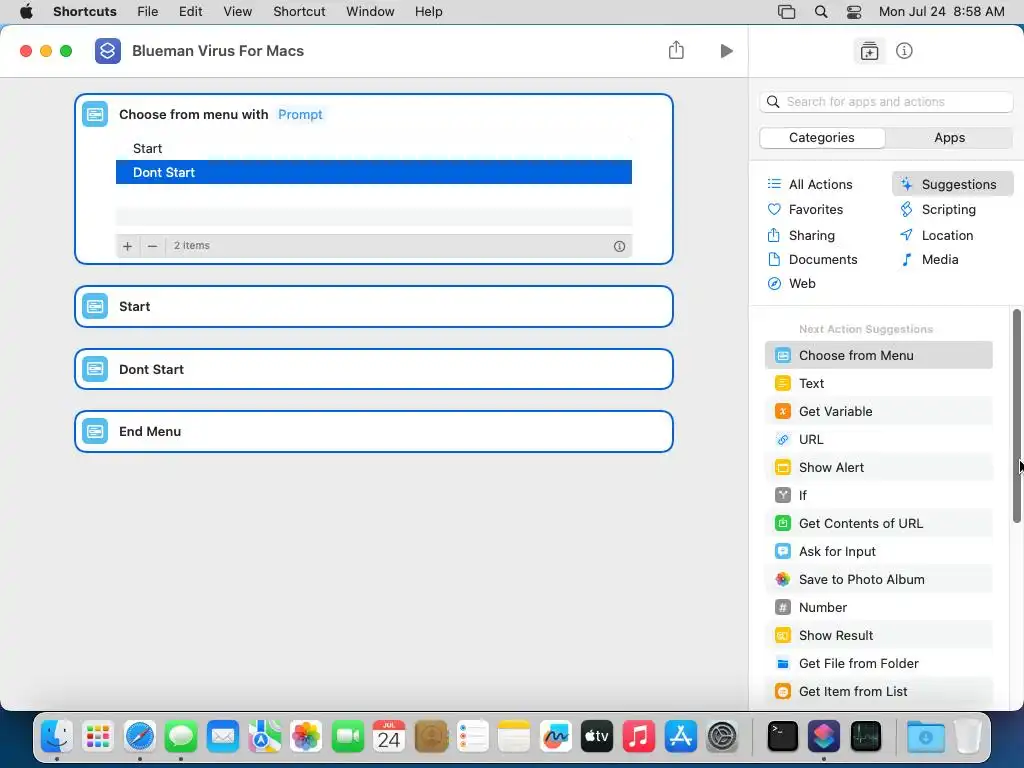Click the info icon in the menu items bar
Viewport: 1024px width, 768px height.
pyautogui.click(x=619, y=246)
